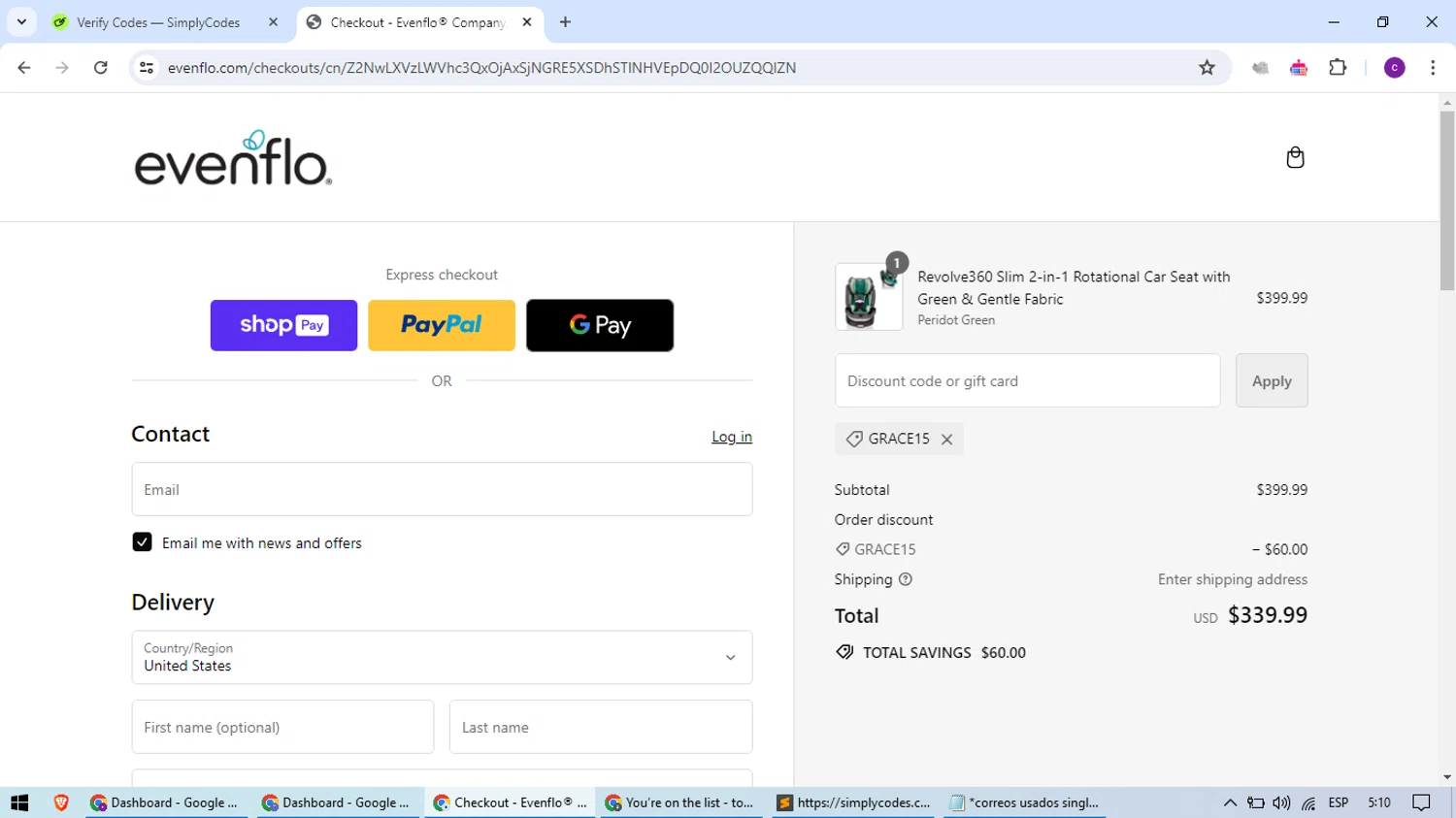The height and width of the screenshot is (818, 1456).
Task: Open the shipping help question mark icon
Action: 906,579
